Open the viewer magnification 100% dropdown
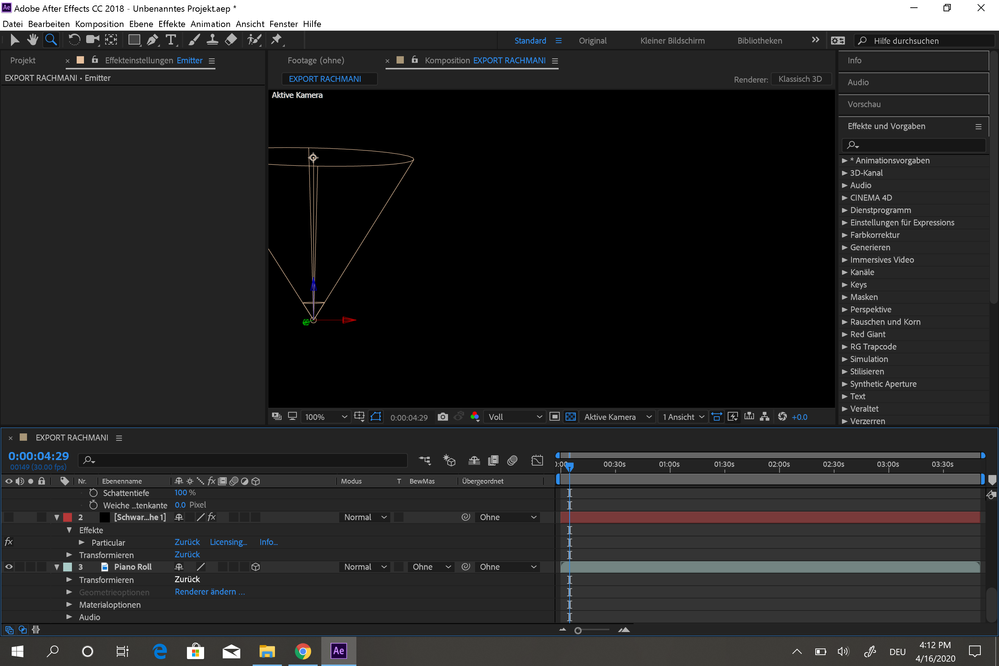The image size is (999, 666). pyautogui.click(x=327, y=417)
